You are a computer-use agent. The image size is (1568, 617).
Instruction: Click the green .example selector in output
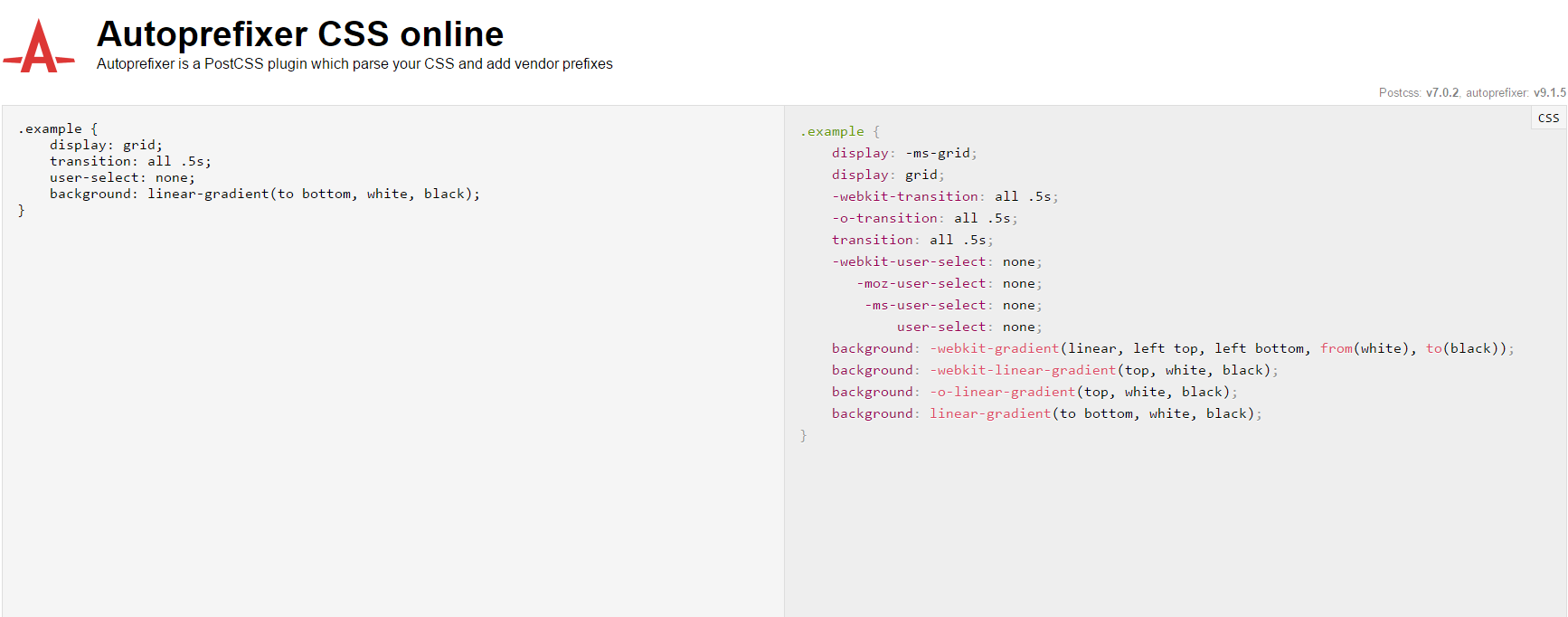click(832, 131)
